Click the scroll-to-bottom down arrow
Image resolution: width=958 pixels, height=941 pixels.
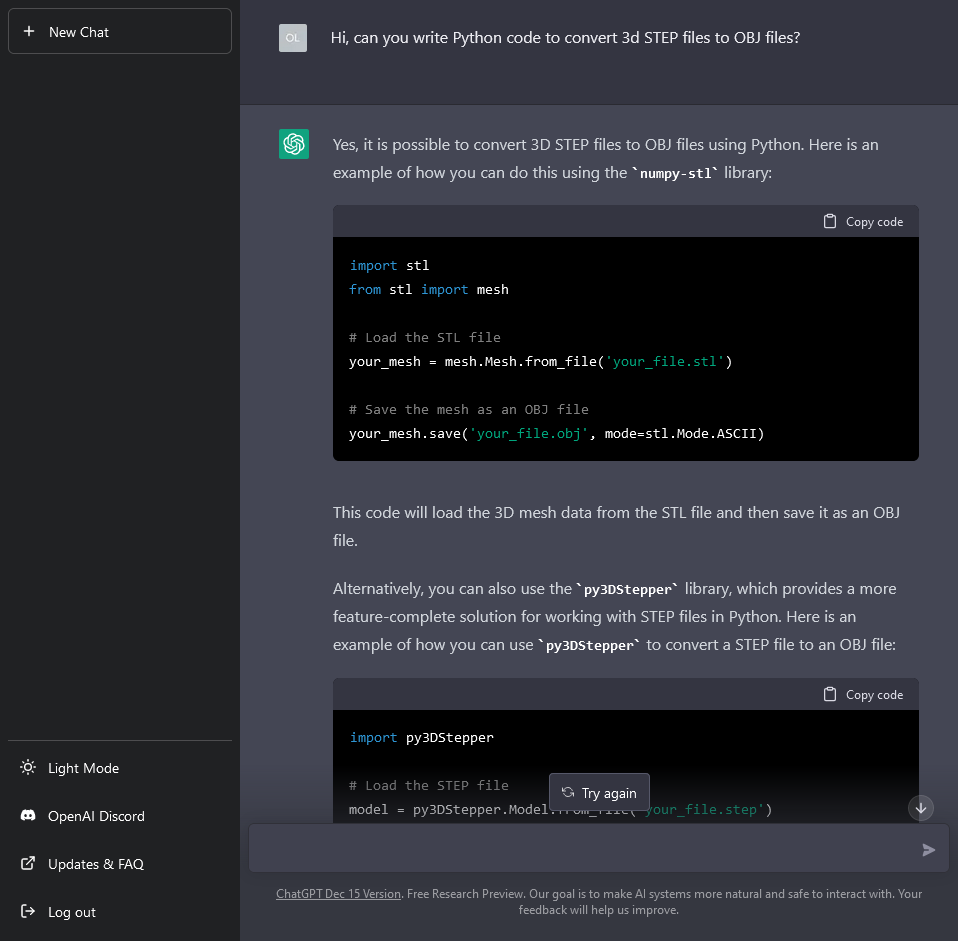[x=921, y=807]
